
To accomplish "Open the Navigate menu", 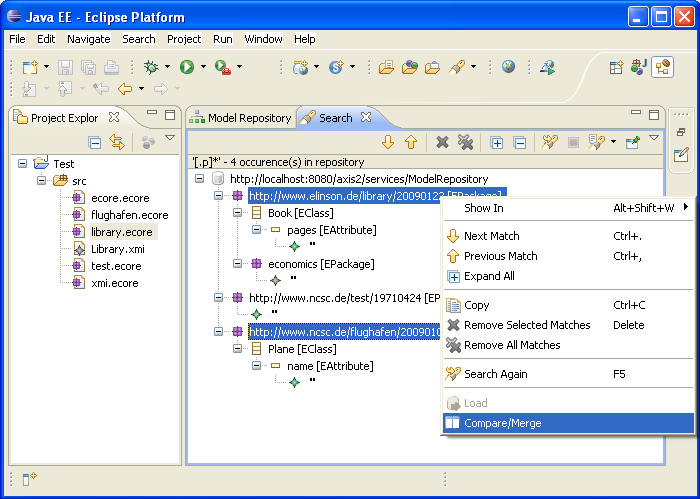I will pyautogui.click(x=89, y=39).
